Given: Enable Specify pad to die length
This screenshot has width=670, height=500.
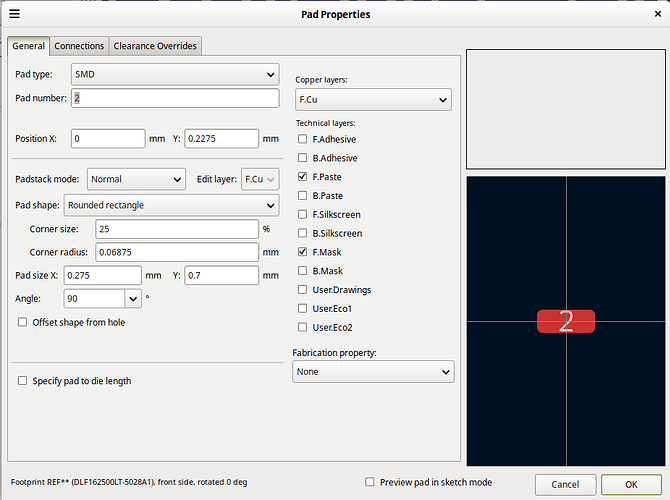Looking at the screenshot, I should (23, 381).
